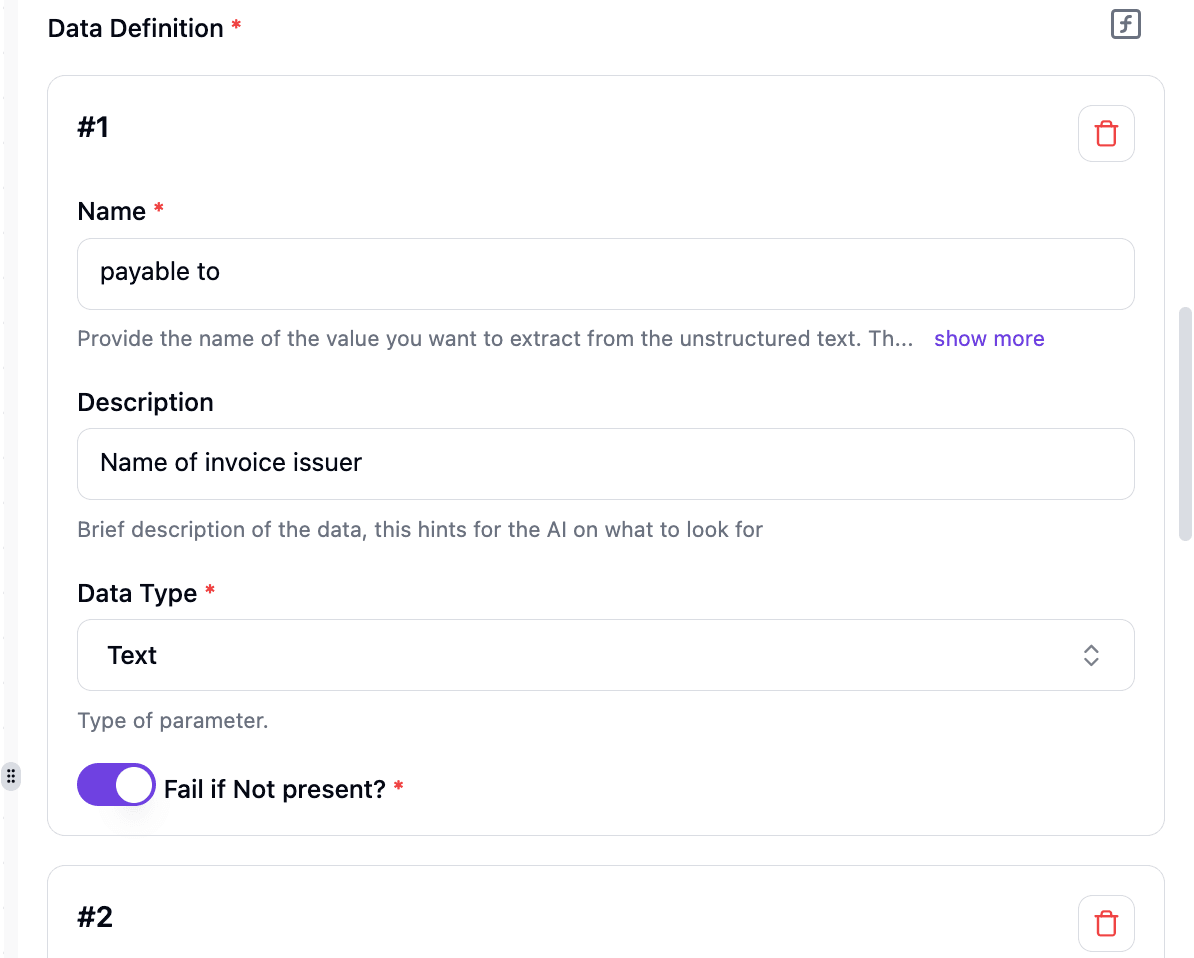This screenshot has width=1194, height=958.
Task: Remove item #2 with its trash icon
Action: [1106, 923]
